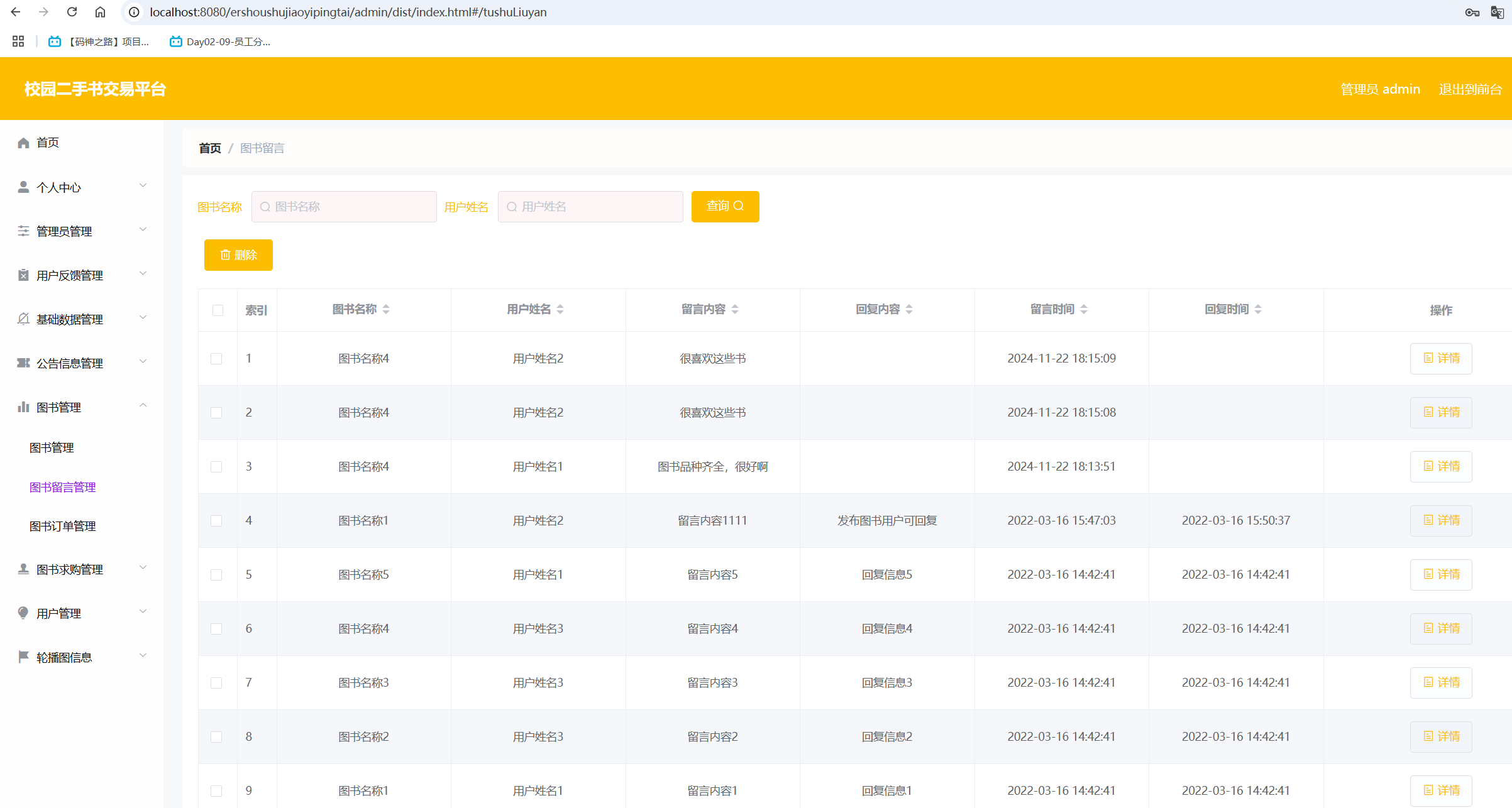This screenshot has height=808, width=1512.
Task: Expand 图书求购管理 menu chevron
Action: 143,567
